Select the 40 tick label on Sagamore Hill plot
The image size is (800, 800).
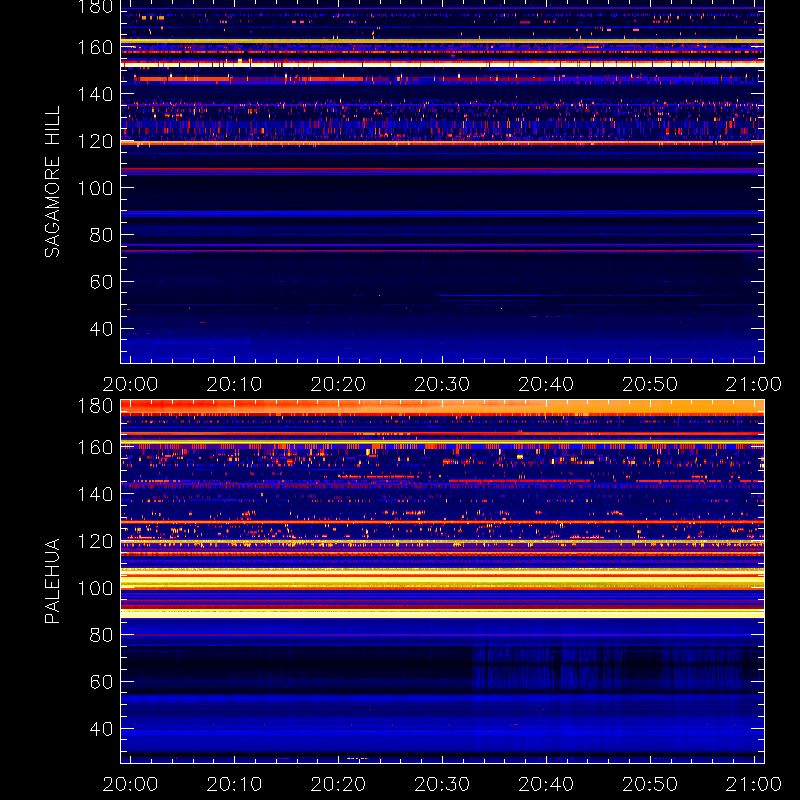point(101,329)
